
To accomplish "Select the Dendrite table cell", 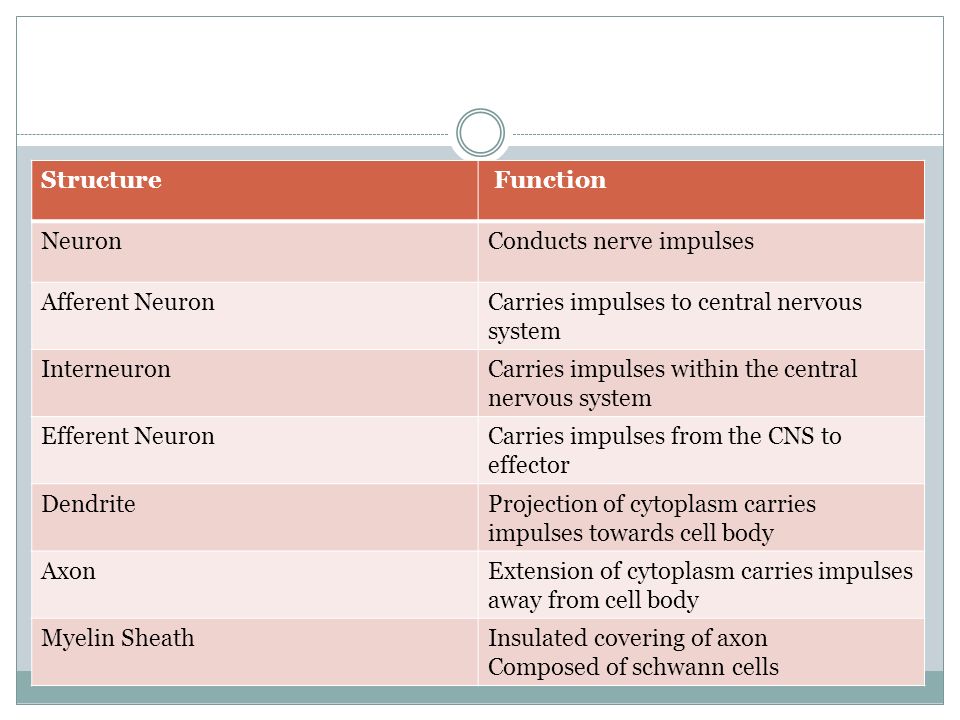I will [255, 517].
